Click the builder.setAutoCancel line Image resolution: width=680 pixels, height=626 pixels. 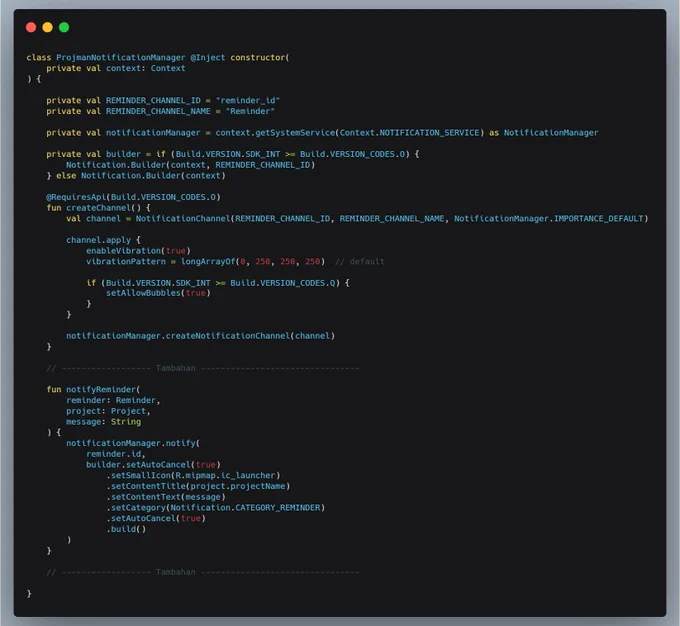coord(154,465)
